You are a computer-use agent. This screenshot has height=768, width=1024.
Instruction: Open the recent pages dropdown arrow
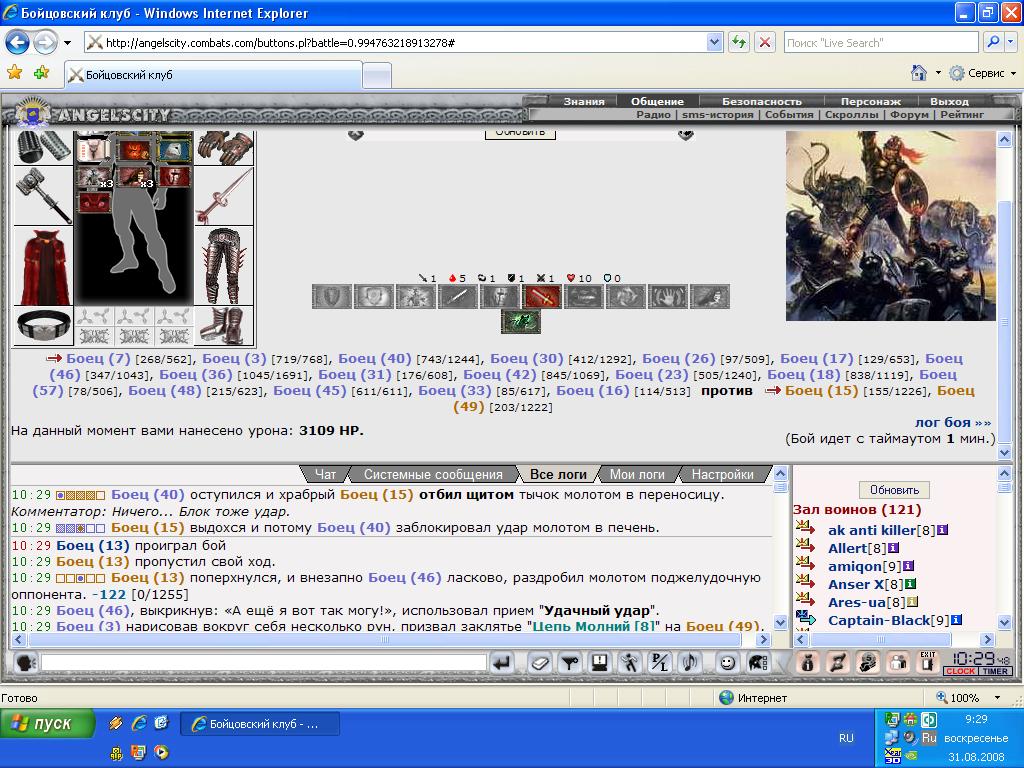[x=67, y=43]
